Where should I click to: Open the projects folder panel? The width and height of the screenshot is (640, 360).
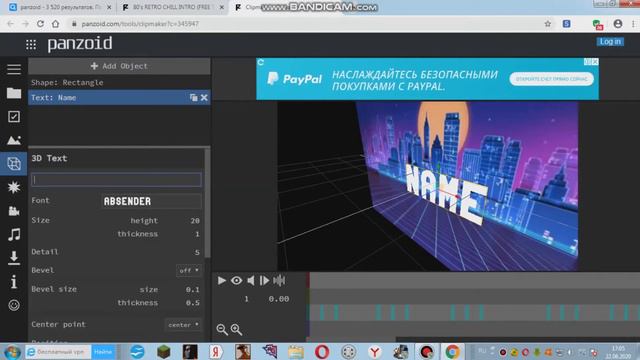14,93
